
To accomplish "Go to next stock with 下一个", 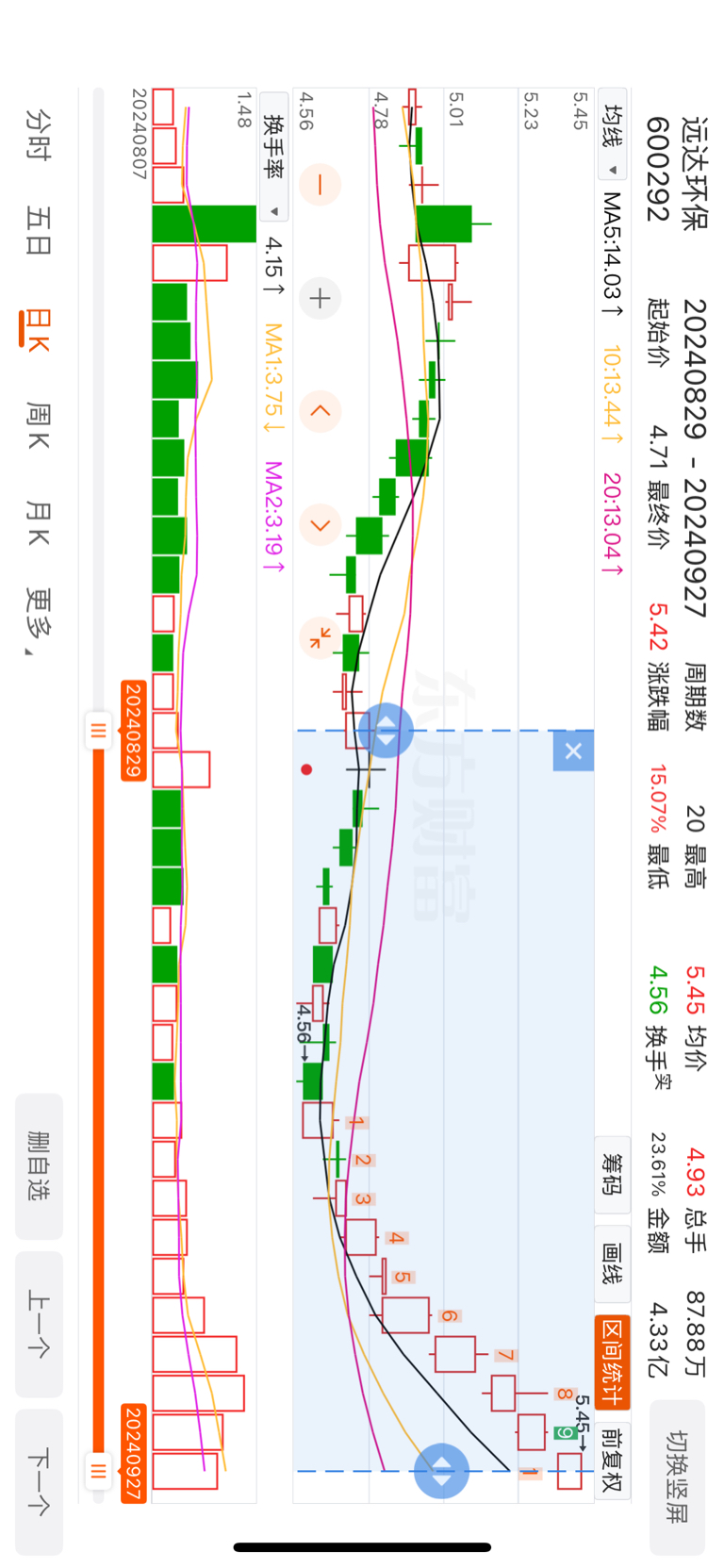I will pos(39,1482).
